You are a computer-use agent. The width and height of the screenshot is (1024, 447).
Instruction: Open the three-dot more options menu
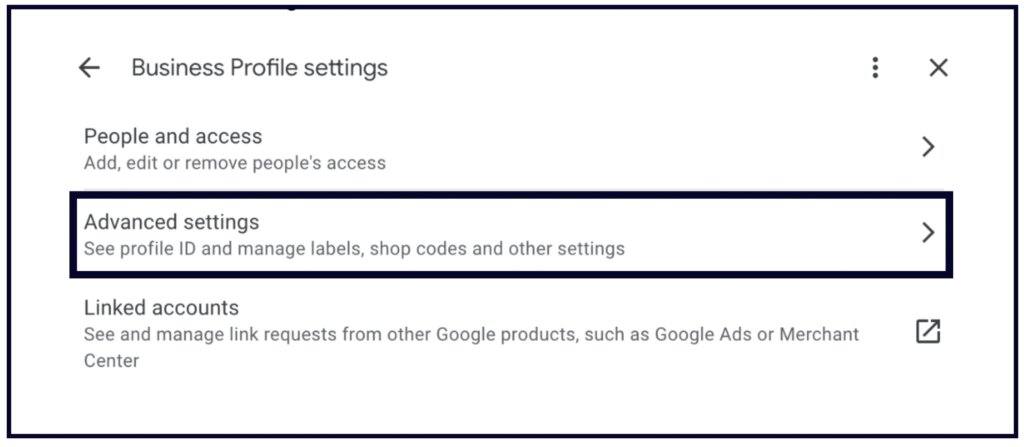[x=875, y=68]
